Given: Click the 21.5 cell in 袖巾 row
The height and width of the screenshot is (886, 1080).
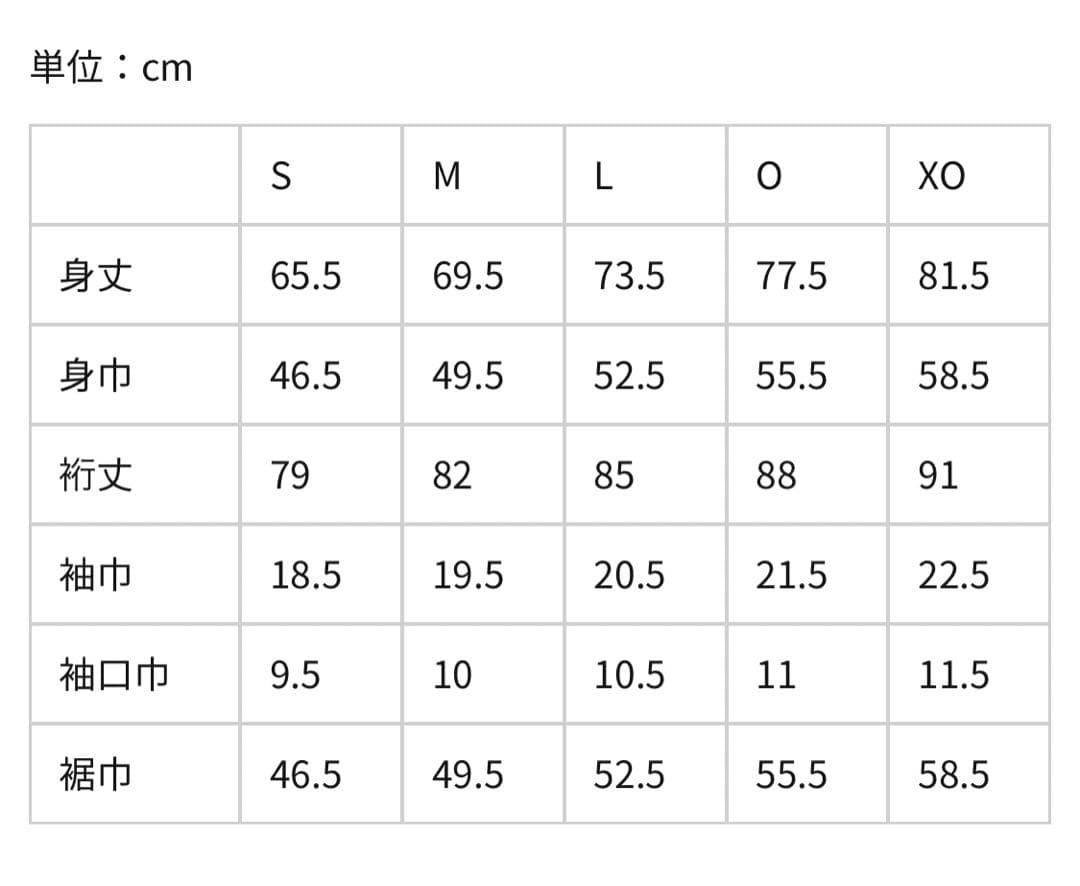Looking at the screenshot, I should (791, 575).
